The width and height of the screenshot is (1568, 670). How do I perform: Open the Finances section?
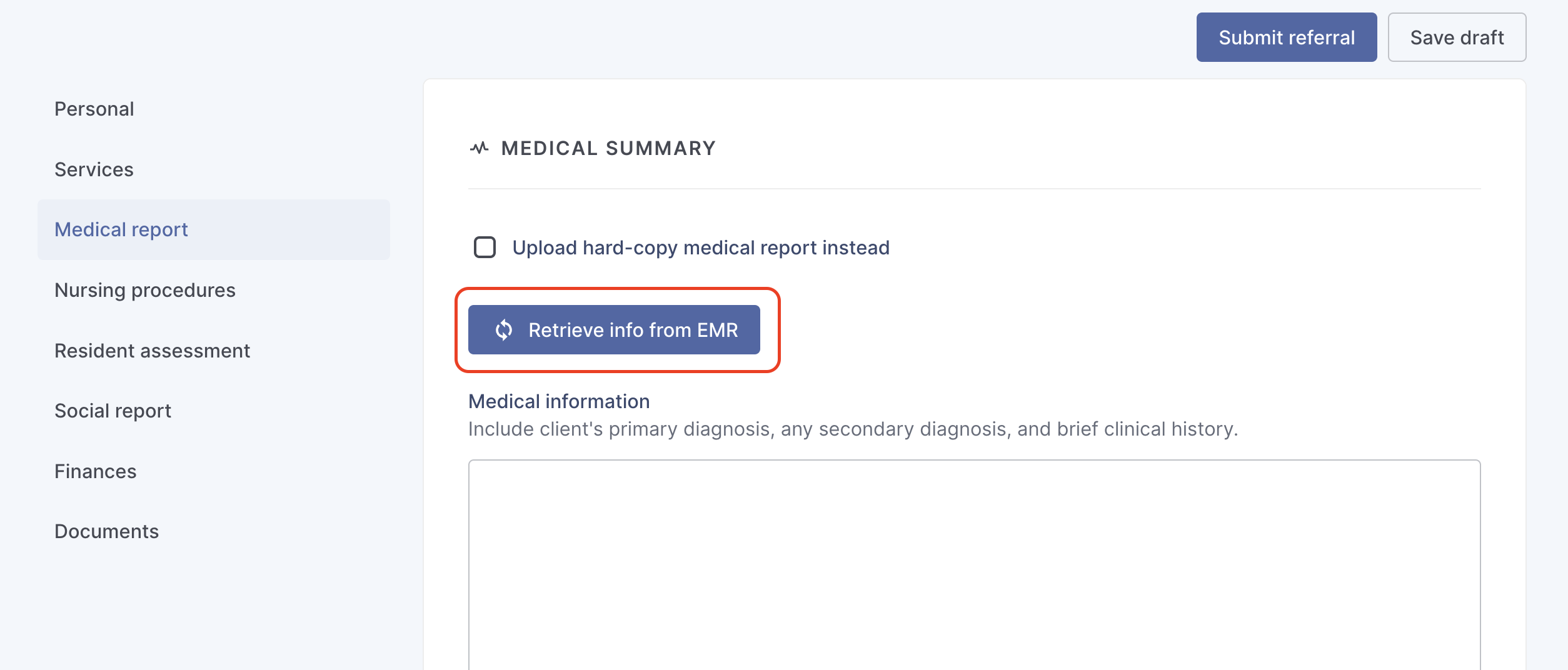(95, 471)
